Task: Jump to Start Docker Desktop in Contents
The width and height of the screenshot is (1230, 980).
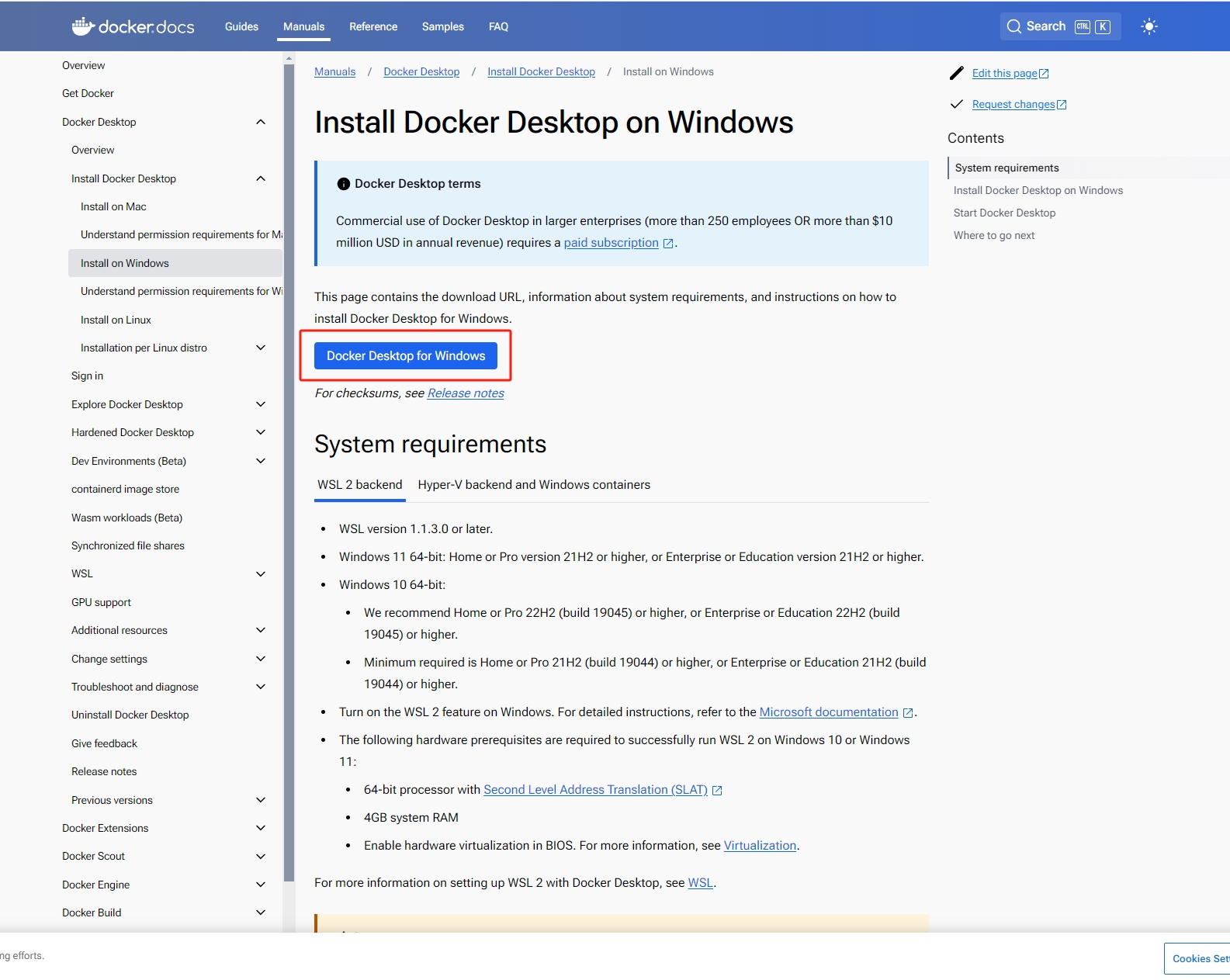Action: (1004, 213)
